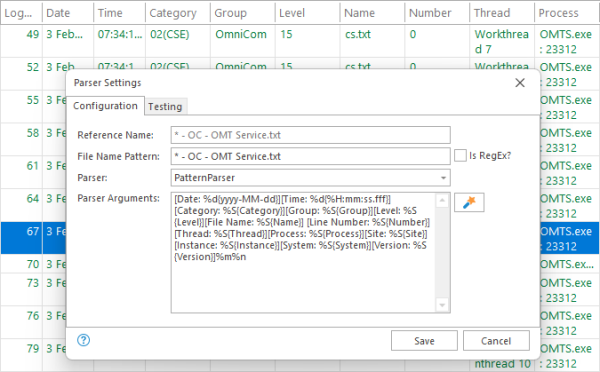Viewport: 600px width, 372px height.
Task: Sort by the Level column header
Action: pyautogui.click(x=307, y=13)
